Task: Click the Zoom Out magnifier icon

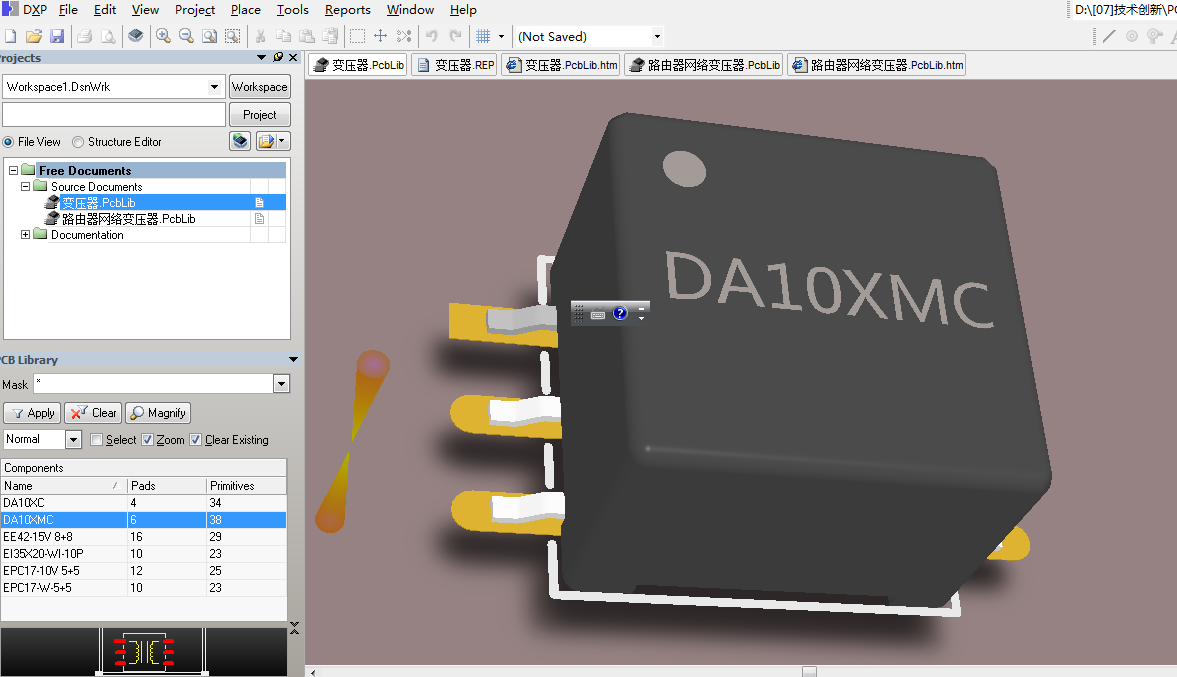Action: [x=186, y=36]
